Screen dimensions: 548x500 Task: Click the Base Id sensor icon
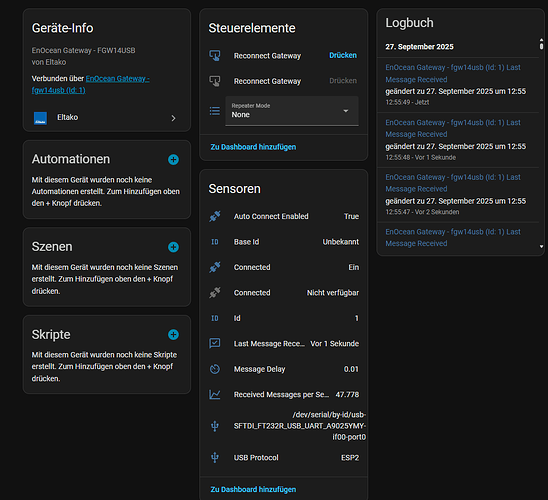pyautogui.click(x=215, y=242)
